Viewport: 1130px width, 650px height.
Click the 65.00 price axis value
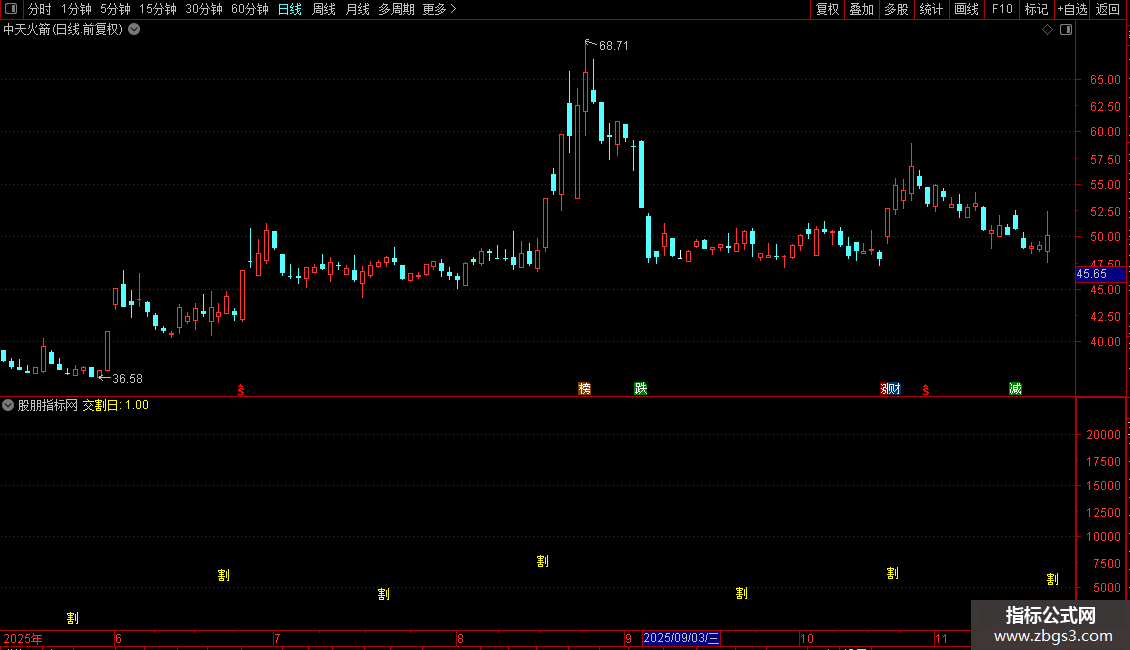click(1105, 80)
